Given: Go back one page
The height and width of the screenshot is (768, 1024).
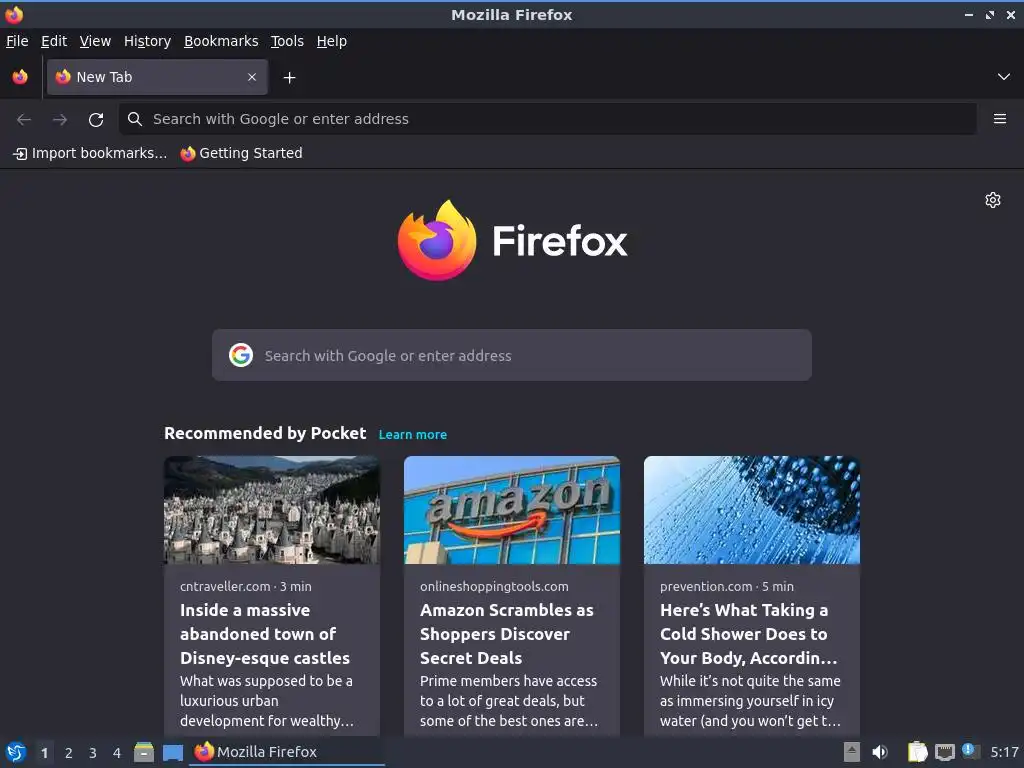Looking at the screenshot, I should (x=24, y=120).
